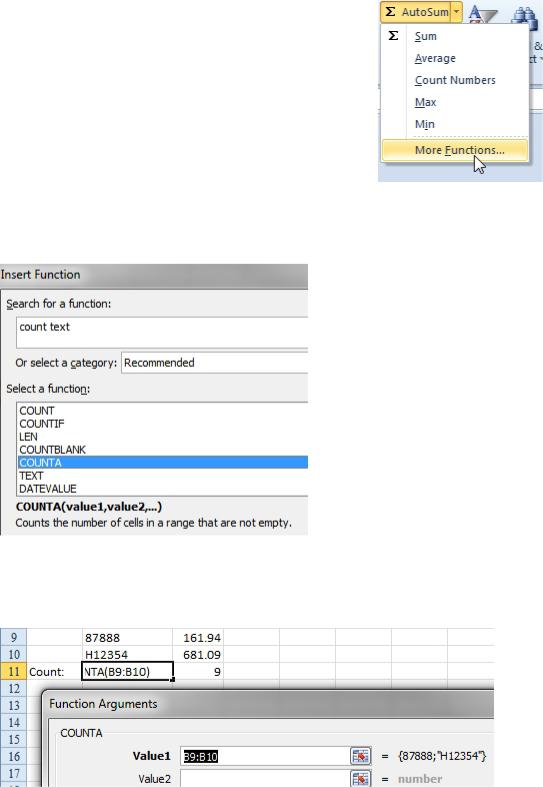Select row 10 header

[x=13, y=654]
